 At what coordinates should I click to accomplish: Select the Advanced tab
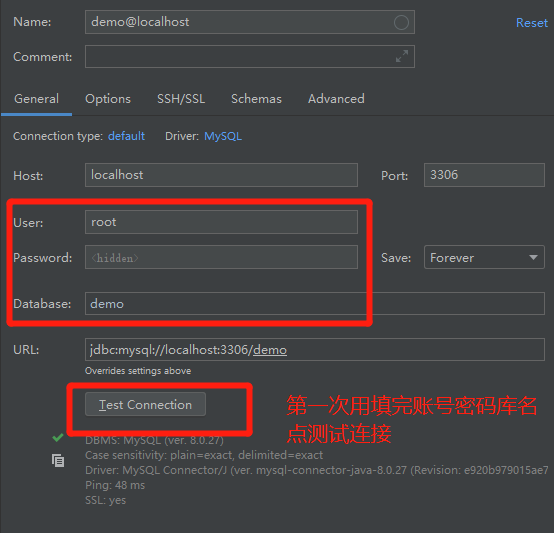(336, 99)
